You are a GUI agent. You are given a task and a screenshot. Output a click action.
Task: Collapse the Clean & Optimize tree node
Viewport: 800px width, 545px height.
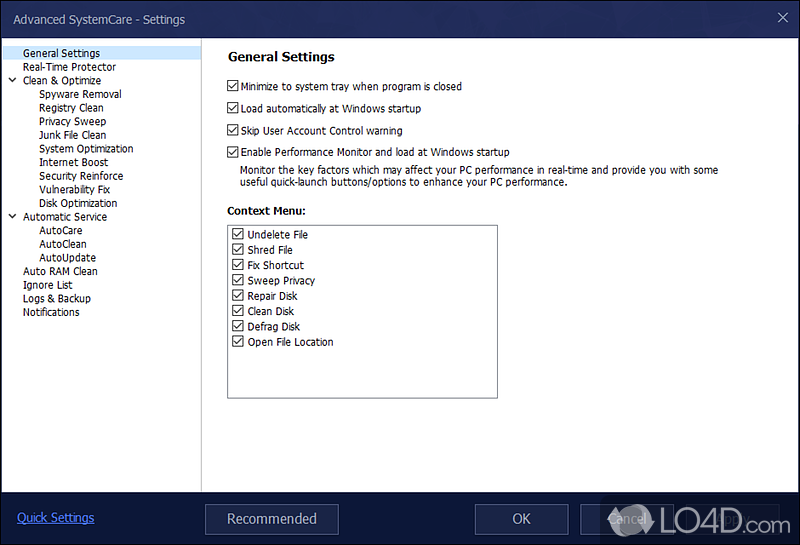tap(12, 81)
